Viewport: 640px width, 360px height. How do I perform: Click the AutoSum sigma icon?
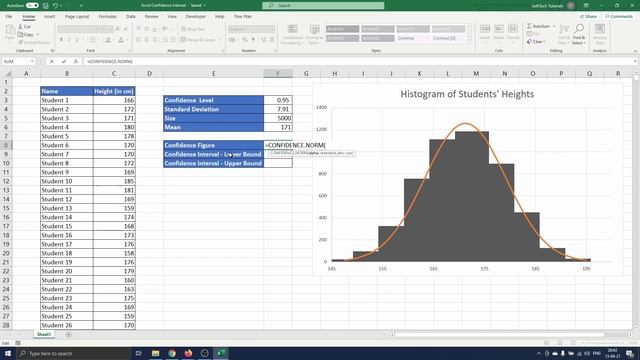529,26
